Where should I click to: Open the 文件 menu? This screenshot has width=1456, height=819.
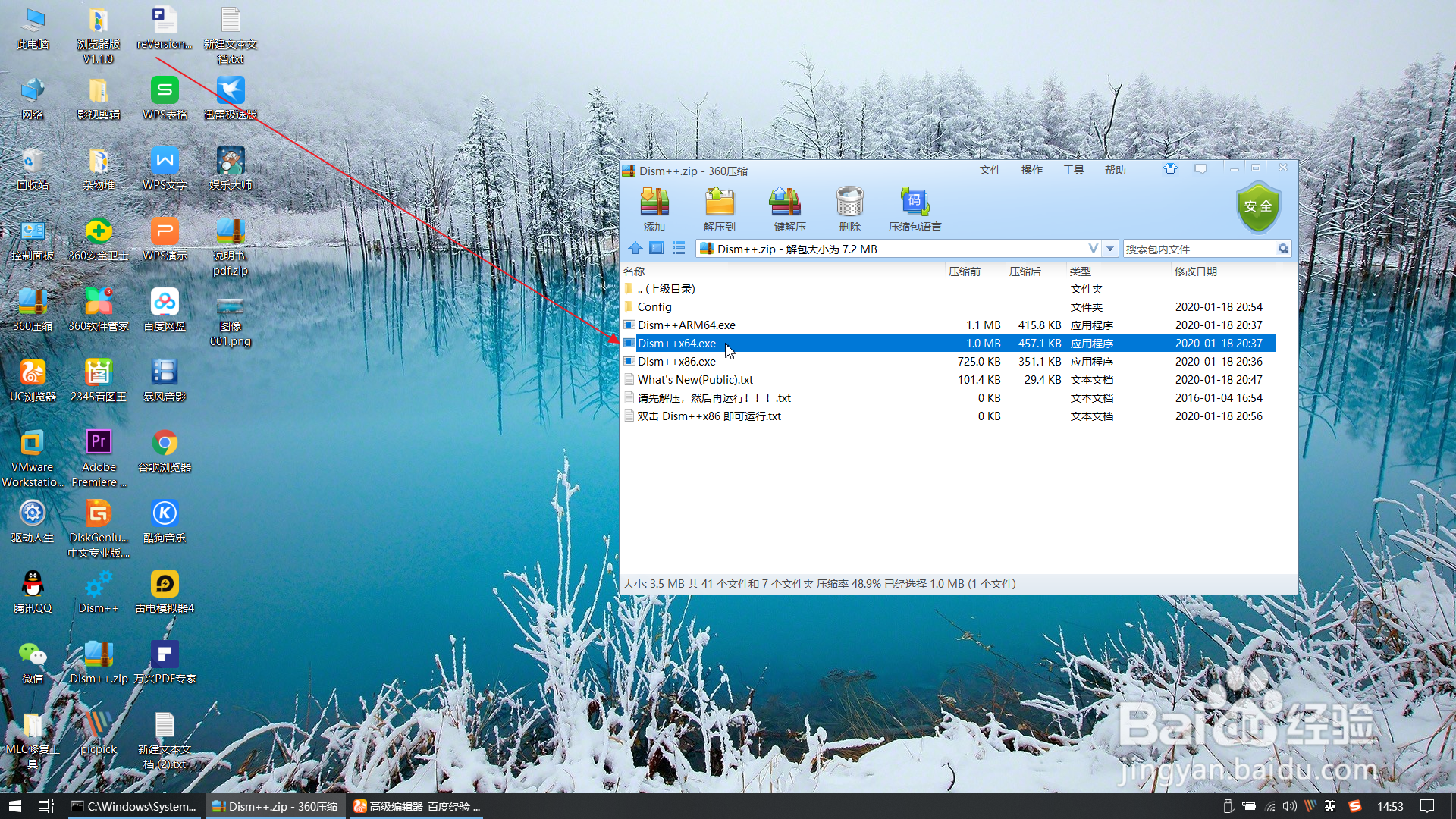(990, 170)
